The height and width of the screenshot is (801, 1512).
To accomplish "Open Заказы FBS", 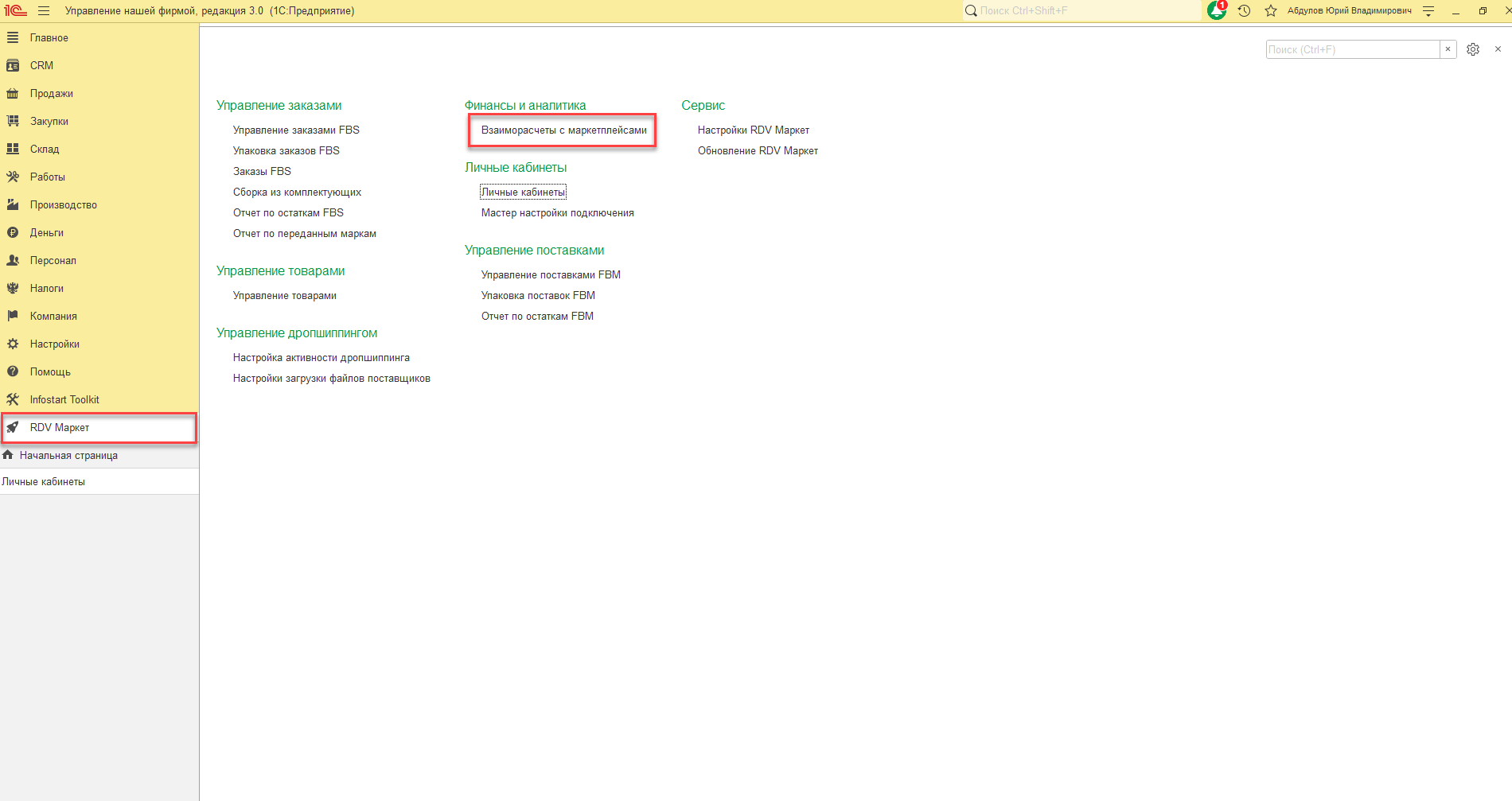I will (262, 171).
